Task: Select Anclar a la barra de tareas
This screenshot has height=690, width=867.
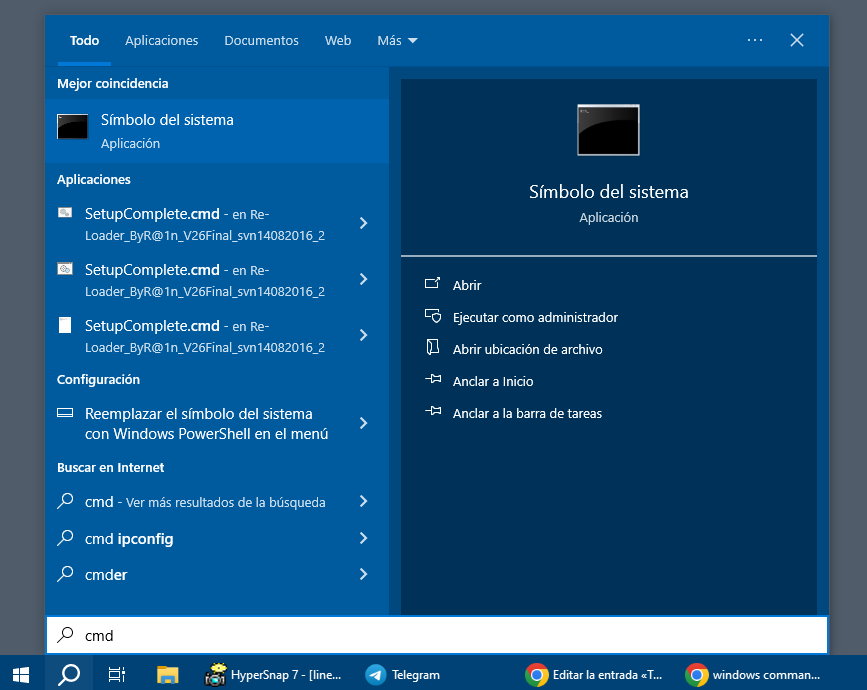Action: coord(527,413)
